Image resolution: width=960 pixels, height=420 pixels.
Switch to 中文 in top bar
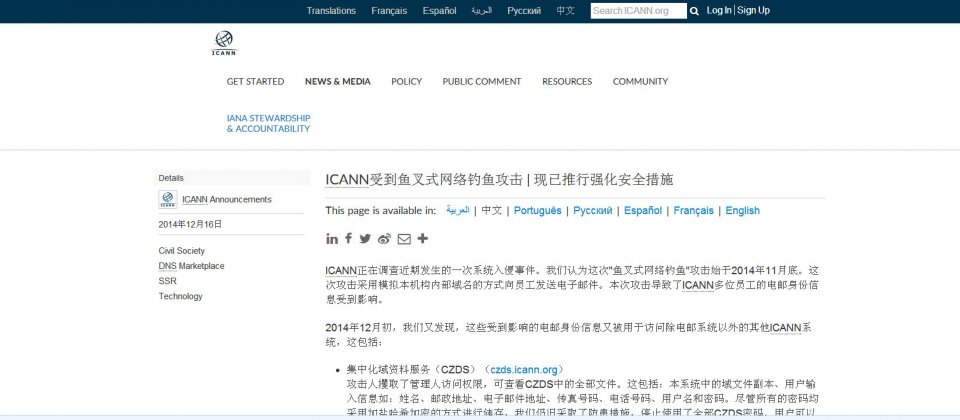tap(566, 10)
